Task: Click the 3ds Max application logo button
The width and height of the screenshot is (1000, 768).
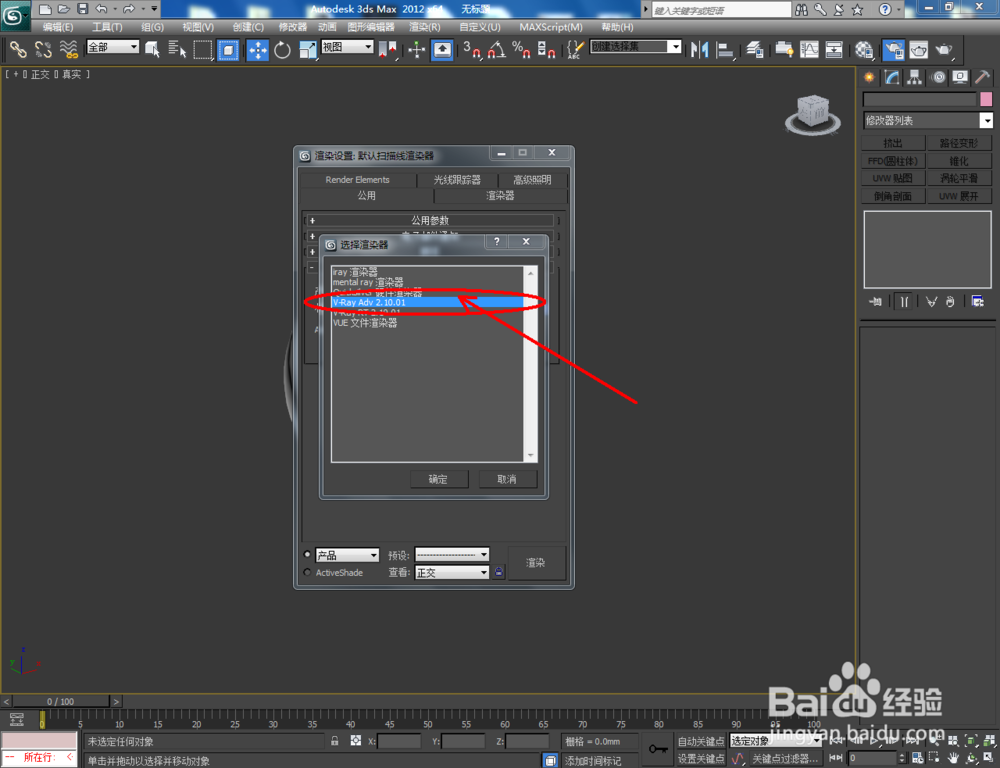Action: pos(14,15)
